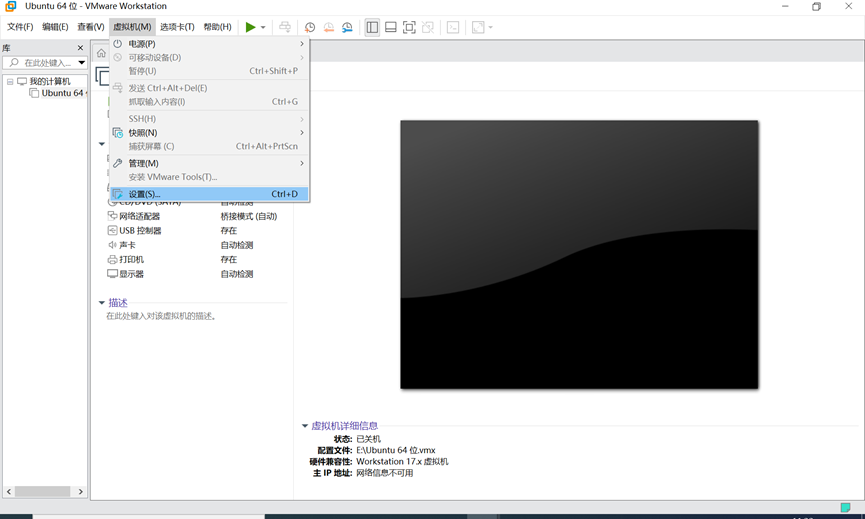
Task: Close the library panel with X
Action: [81, 48]
